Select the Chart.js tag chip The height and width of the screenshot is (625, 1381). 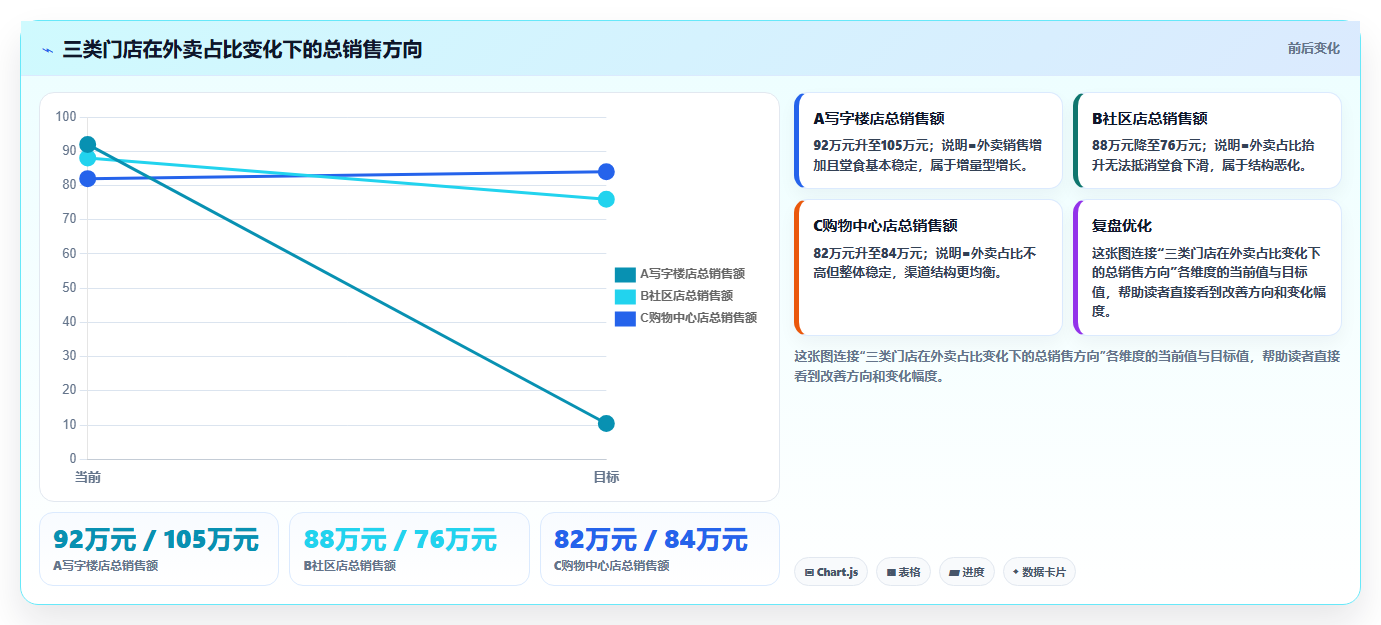(x=831, y=572)
